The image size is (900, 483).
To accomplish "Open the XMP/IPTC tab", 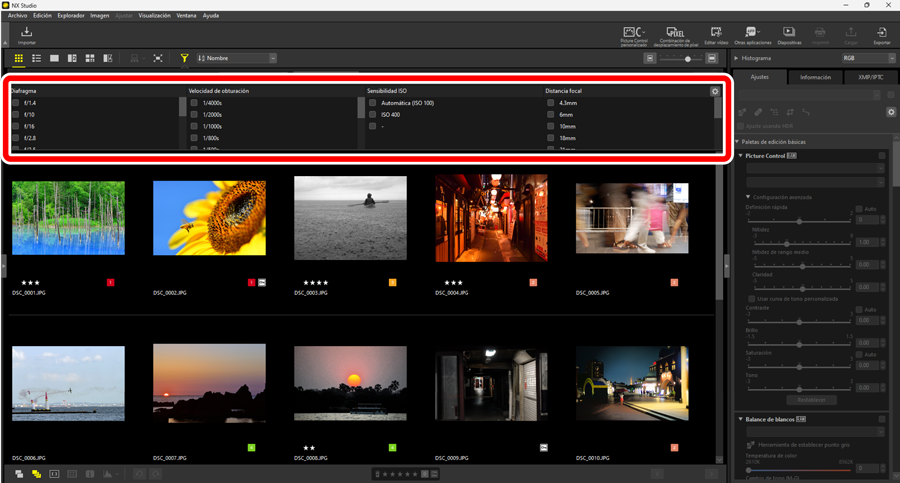I will tap(870, 77).
